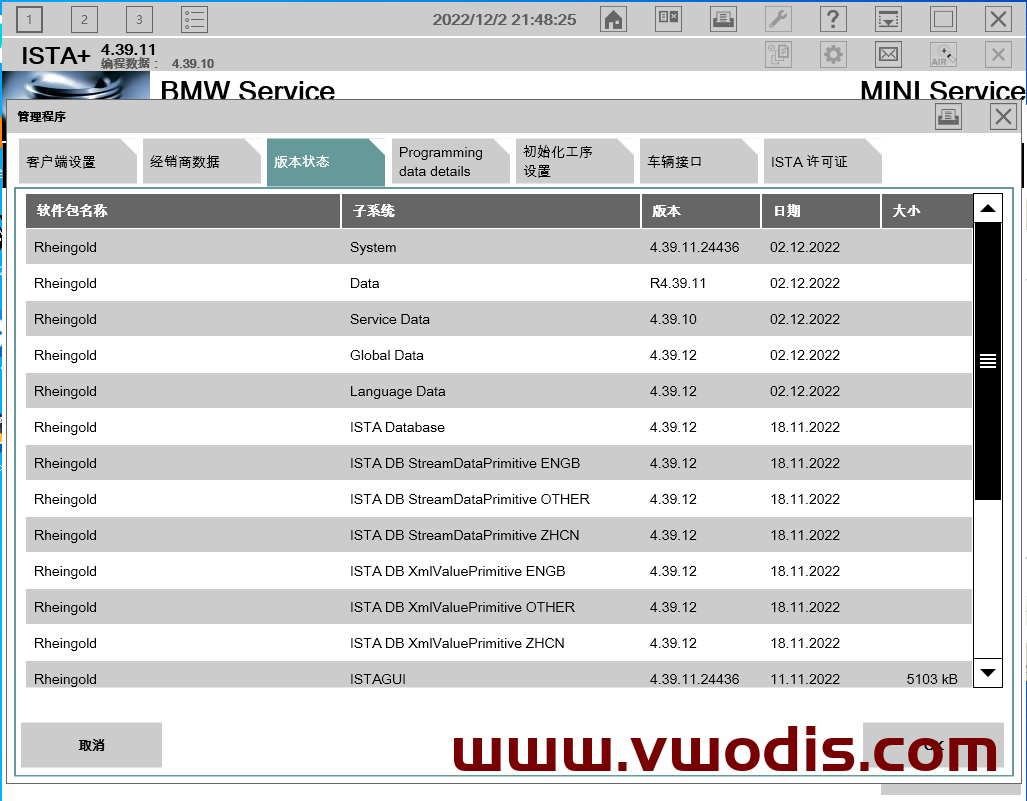The width and height of the screenshot is (1027, 801).
Task: Click the 软件包名称 column header
Action: point(183,211)
